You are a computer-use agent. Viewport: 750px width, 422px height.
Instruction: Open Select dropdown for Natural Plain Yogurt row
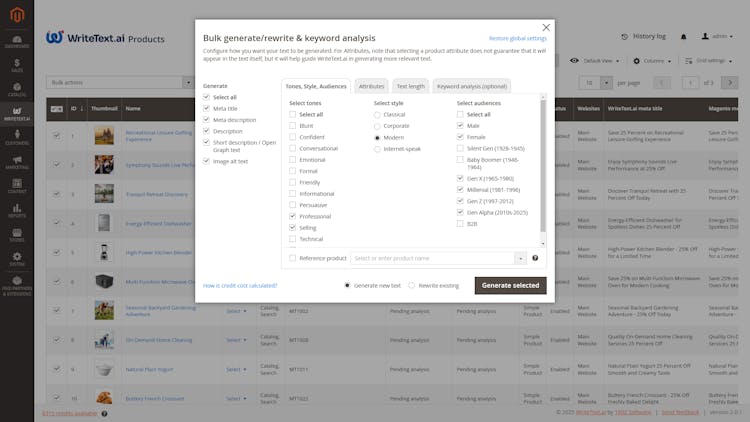click(236, 369)
